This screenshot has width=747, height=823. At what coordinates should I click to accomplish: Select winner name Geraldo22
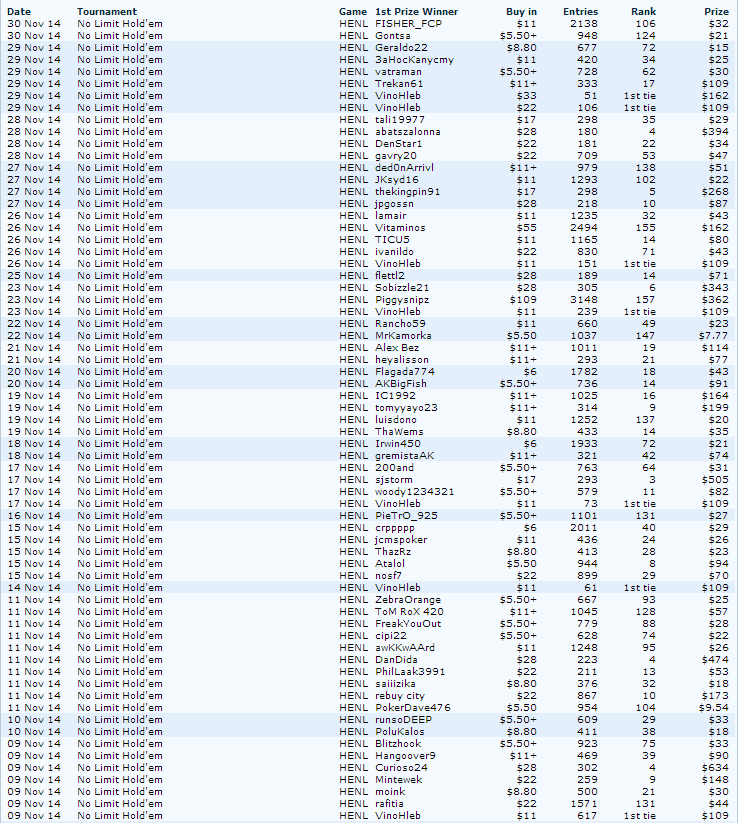click(401, 48)
